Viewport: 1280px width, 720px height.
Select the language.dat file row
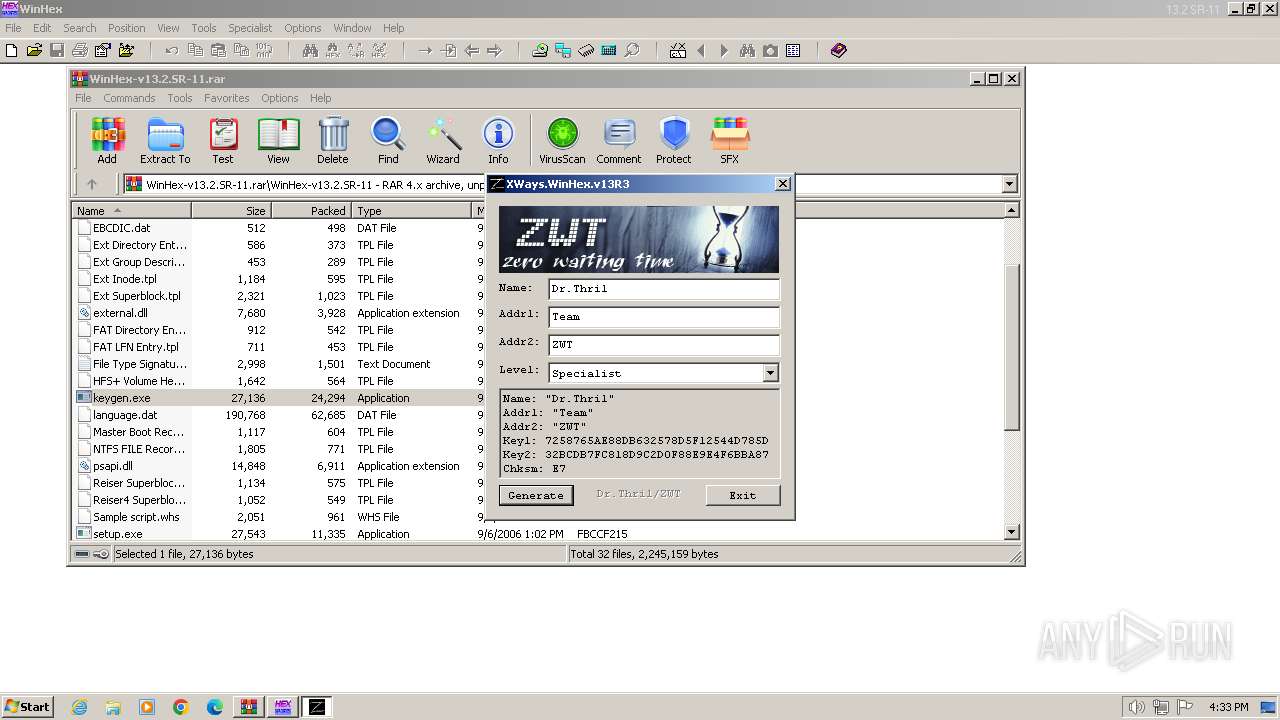coord(280,415)
